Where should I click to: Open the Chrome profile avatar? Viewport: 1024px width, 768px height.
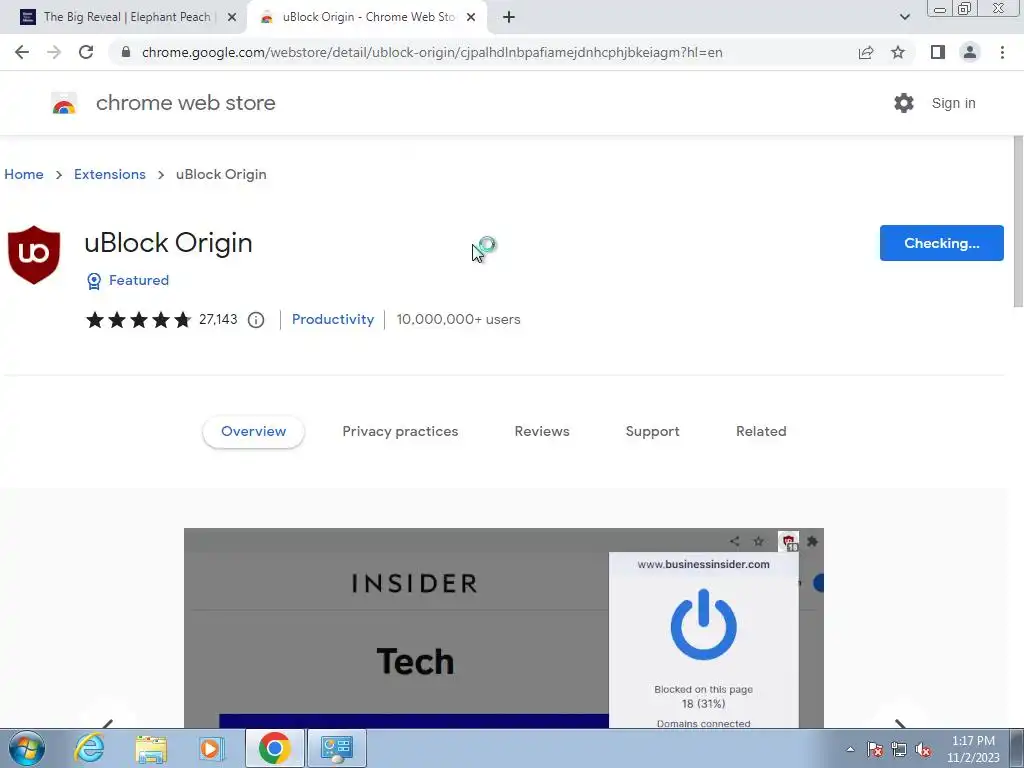[x=970, y=52]
